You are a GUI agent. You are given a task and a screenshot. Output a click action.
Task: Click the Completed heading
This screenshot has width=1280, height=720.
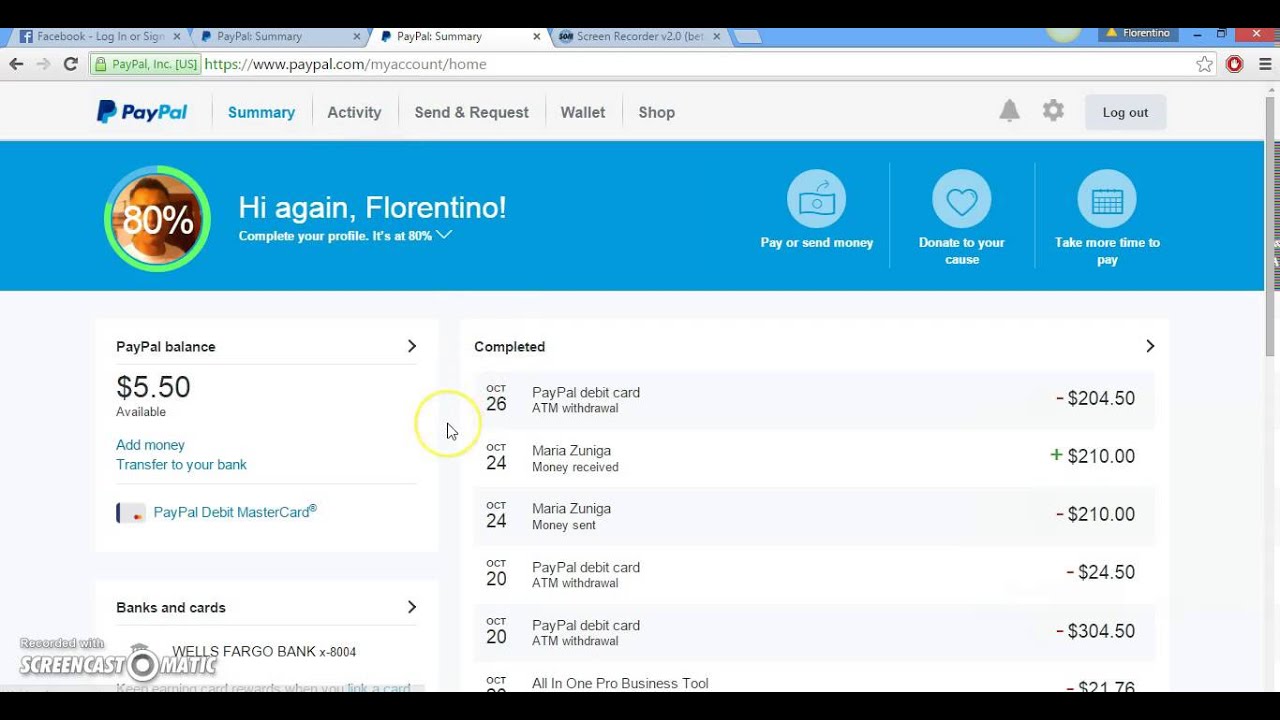(x=509, y=347)
